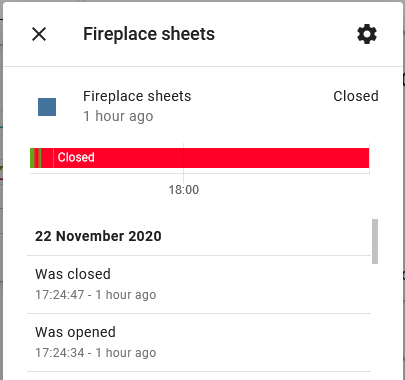This screenshot has height=380, width=405.
Task: Click the white Closed label in the history bar
Action: pyautogui.click(x=76, y=157)
